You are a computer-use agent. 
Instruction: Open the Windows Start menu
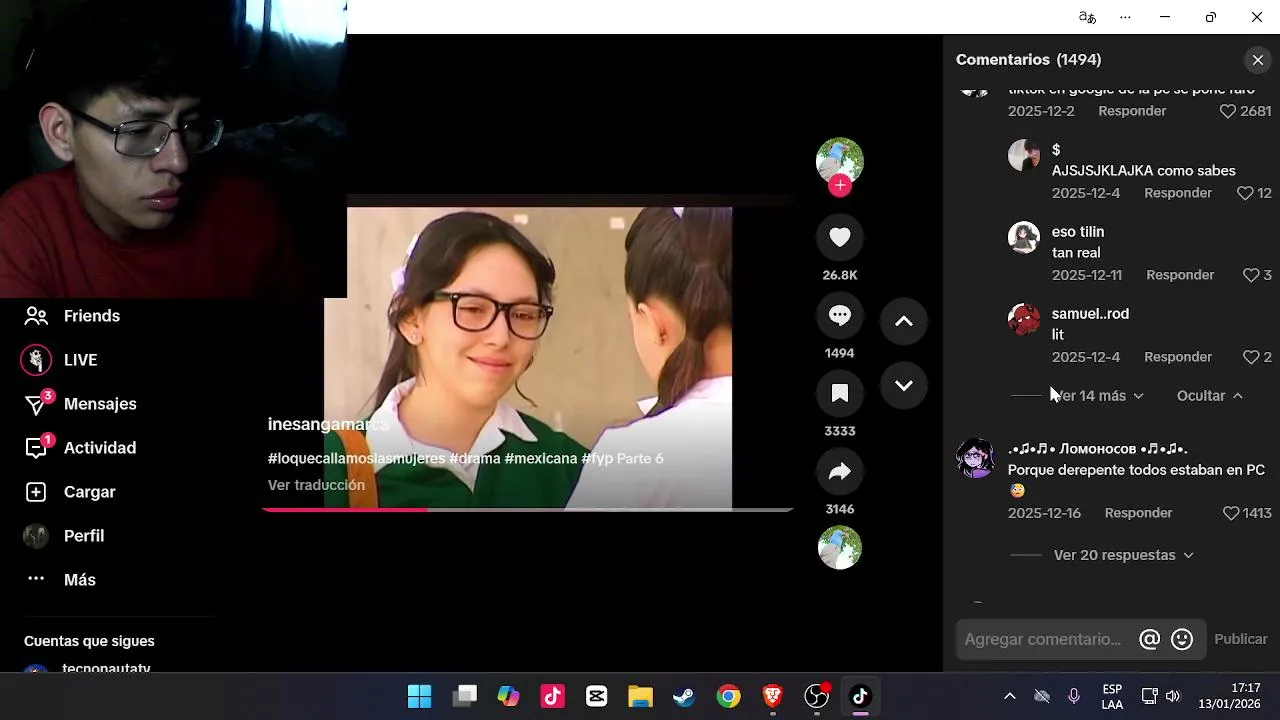pos(420,696)
